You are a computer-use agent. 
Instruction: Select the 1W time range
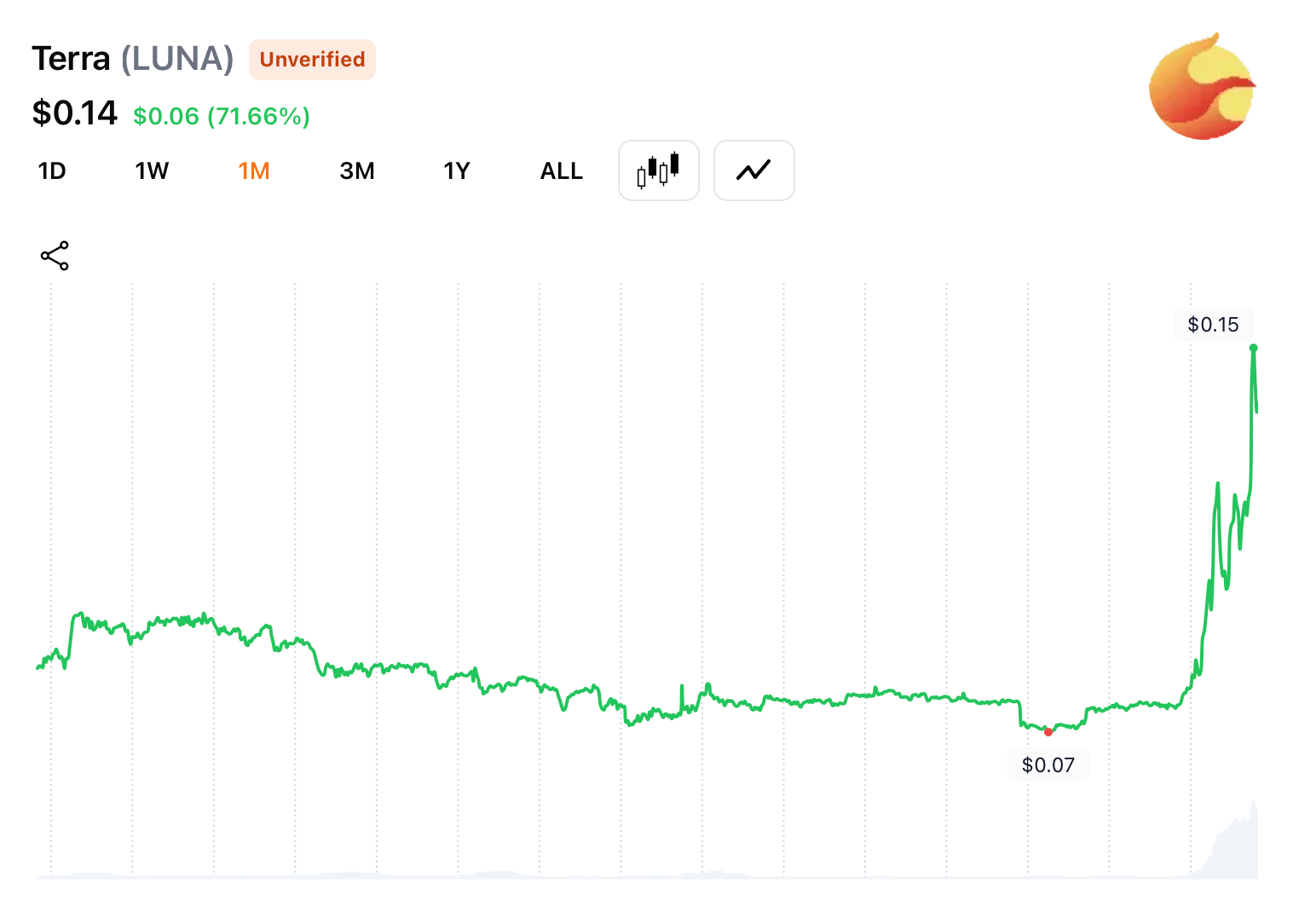click(x=152, y=171)
